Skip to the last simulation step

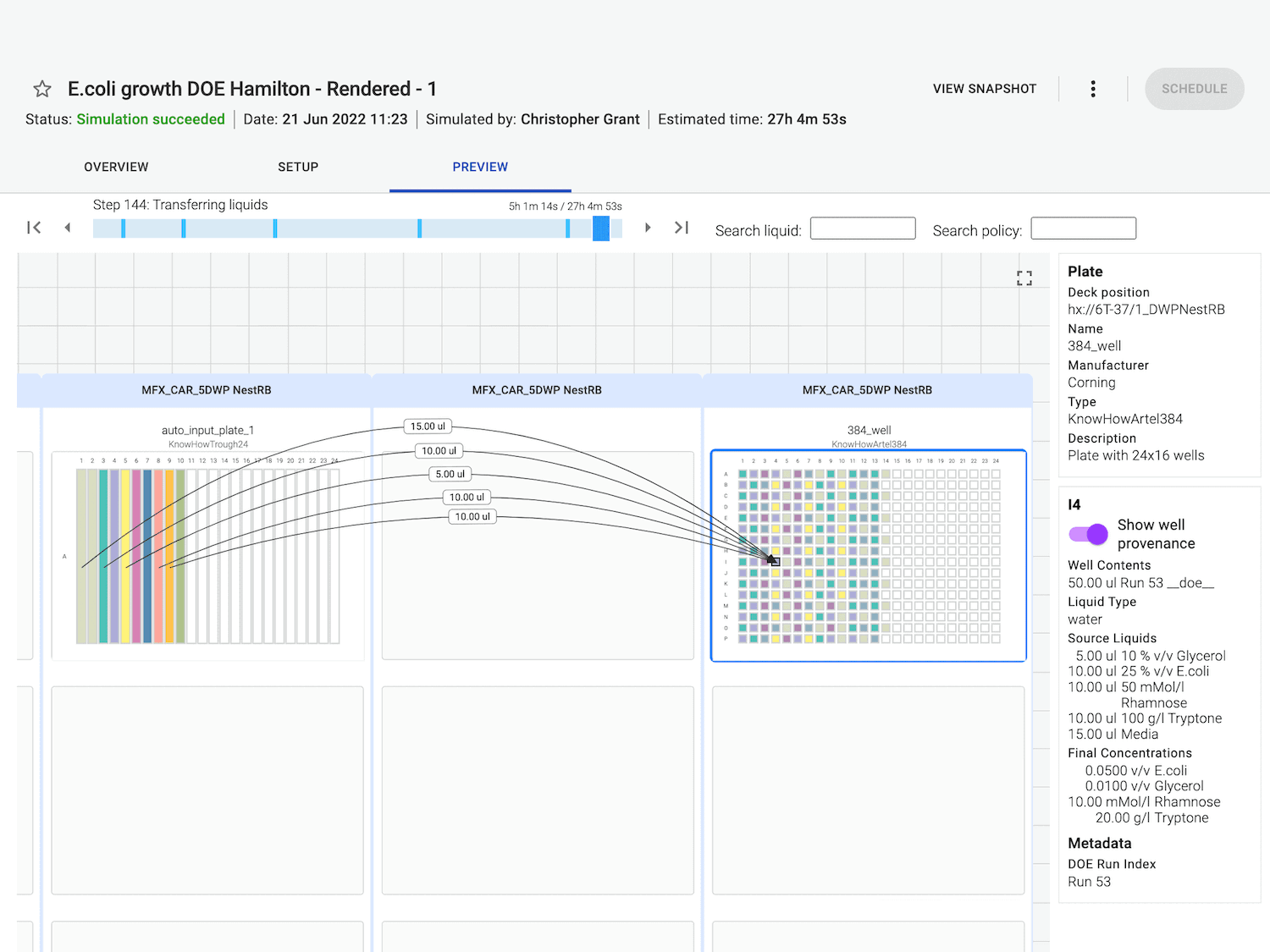[682, 228]
